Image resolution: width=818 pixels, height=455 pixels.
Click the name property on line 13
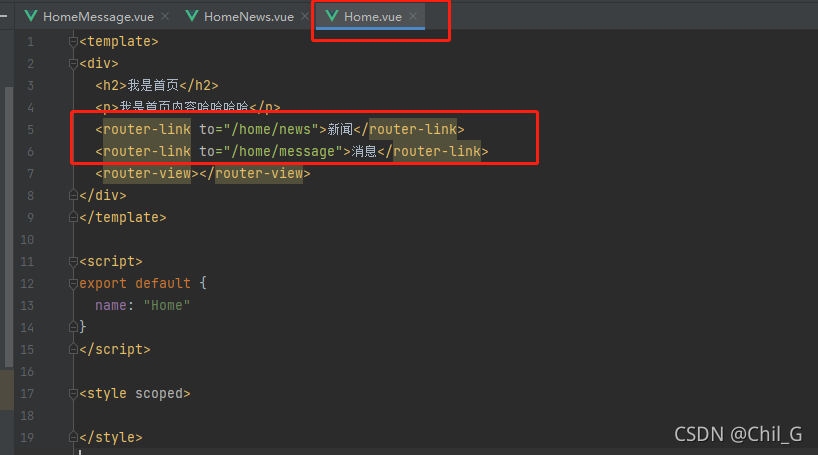111,305
